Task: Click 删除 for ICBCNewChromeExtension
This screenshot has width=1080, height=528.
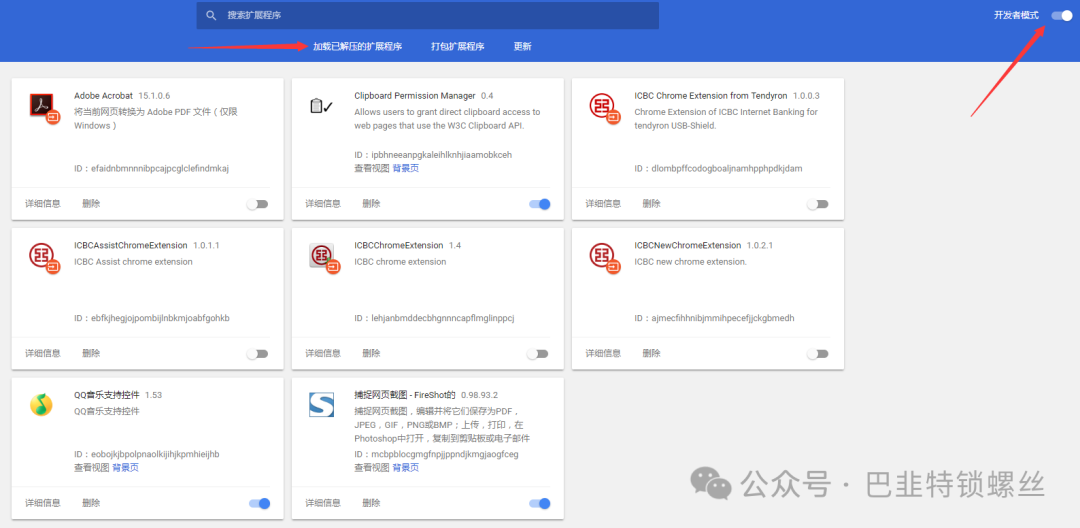Action: pyautogui.click(x=652, y=353)
